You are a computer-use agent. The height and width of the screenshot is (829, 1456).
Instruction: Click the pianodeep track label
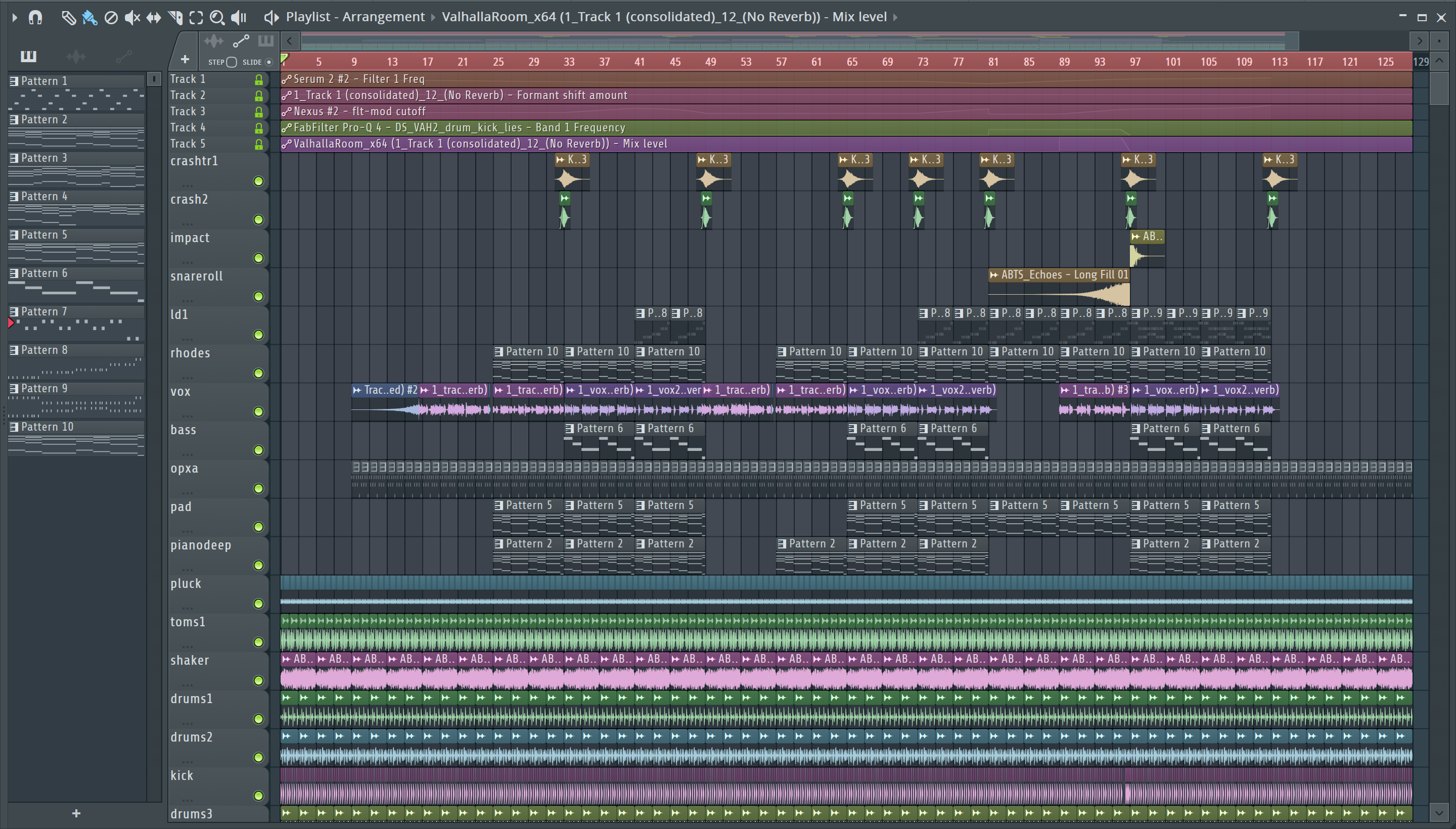[x=201, y=545]
